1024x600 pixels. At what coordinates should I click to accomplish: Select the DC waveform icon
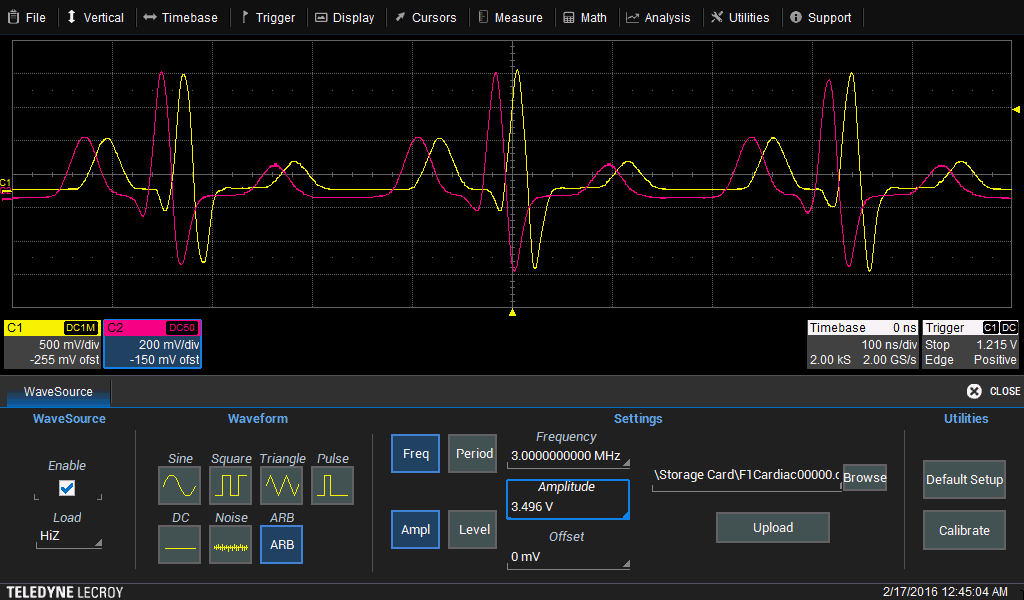pyautogui.click(x=180, y=545)
